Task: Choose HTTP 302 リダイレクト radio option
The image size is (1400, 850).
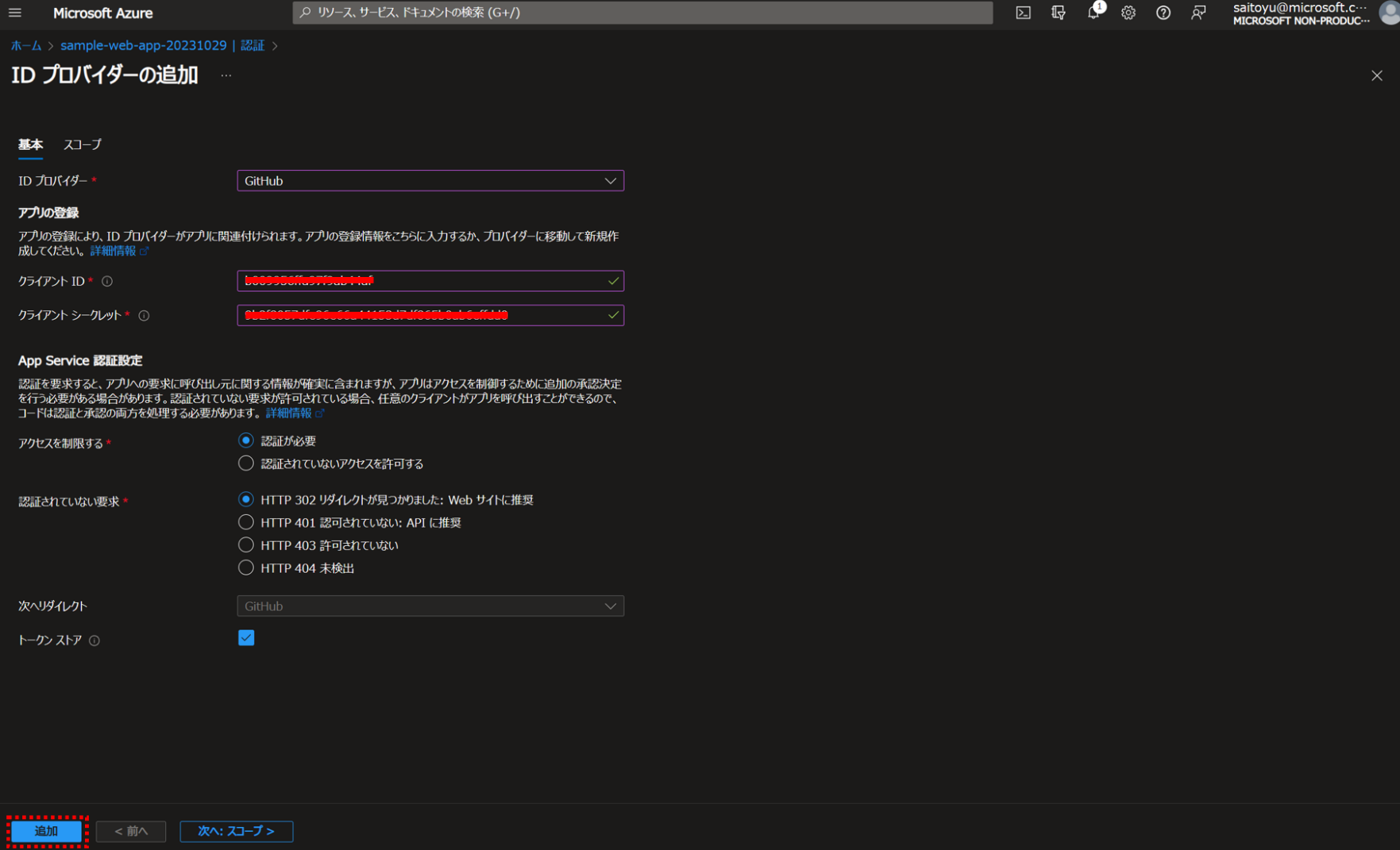Action: [x=246, y=500]
